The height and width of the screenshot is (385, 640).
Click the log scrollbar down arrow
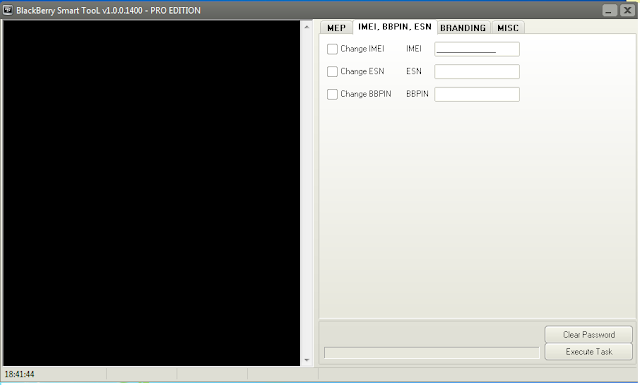coord(307,360)
